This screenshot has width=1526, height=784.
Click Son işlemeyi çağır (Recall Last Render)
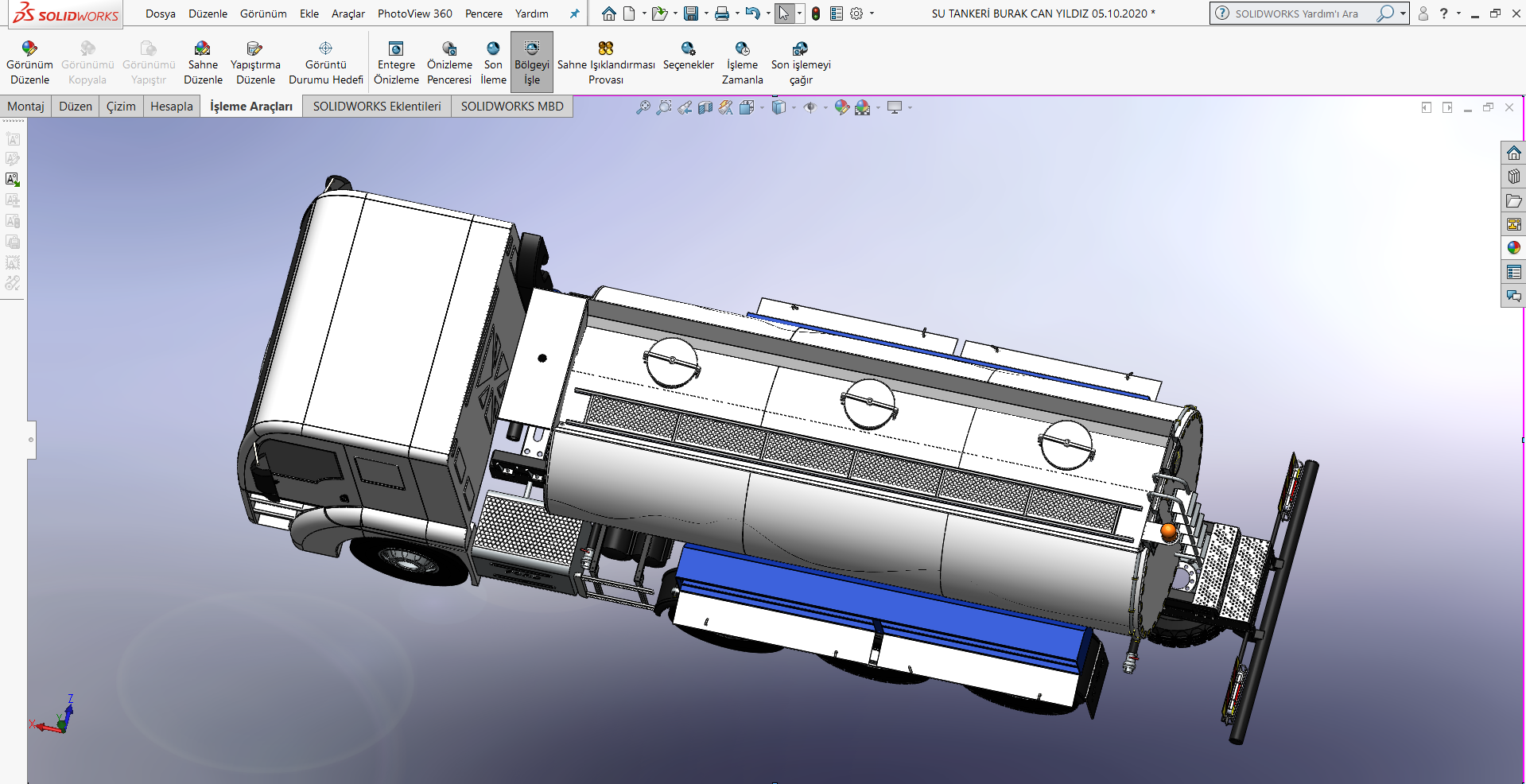click(x=801, y=63)
